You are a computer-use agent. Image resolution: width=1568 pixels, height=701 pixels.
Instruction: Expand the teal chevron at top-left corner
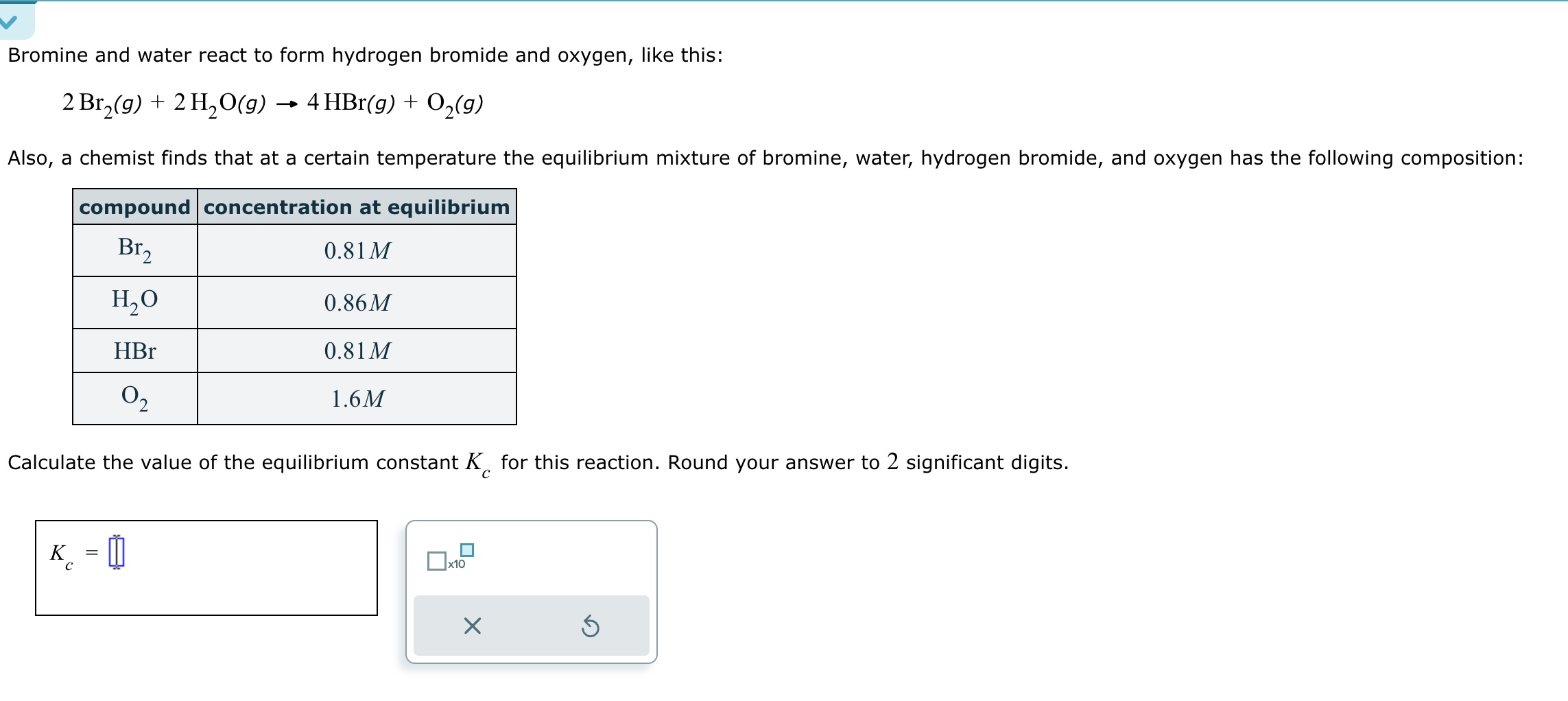tap(8, 21)
